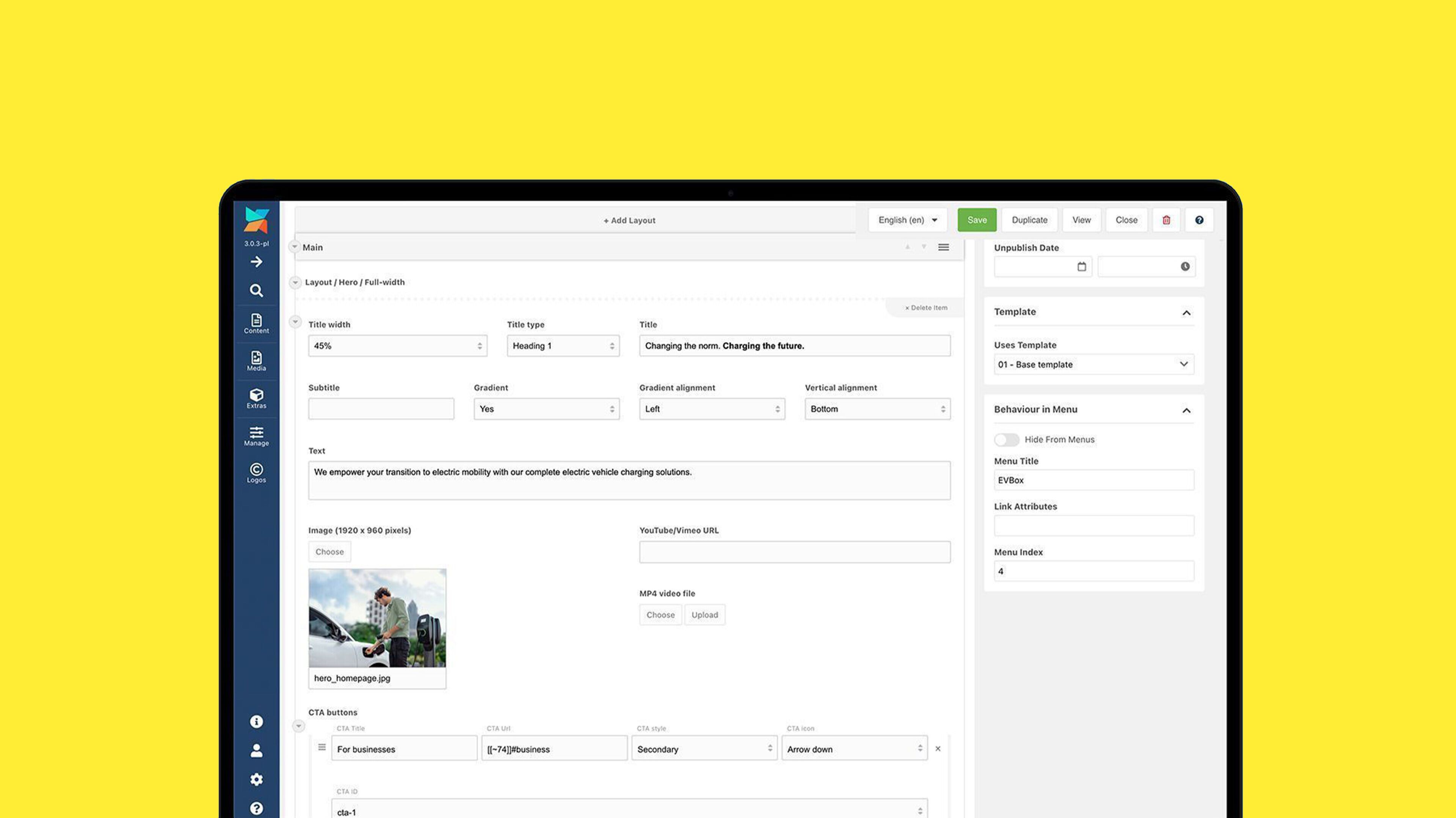Focus the Link Attributes field
The image size is (1456, 818).
(x=1094, y=525)
